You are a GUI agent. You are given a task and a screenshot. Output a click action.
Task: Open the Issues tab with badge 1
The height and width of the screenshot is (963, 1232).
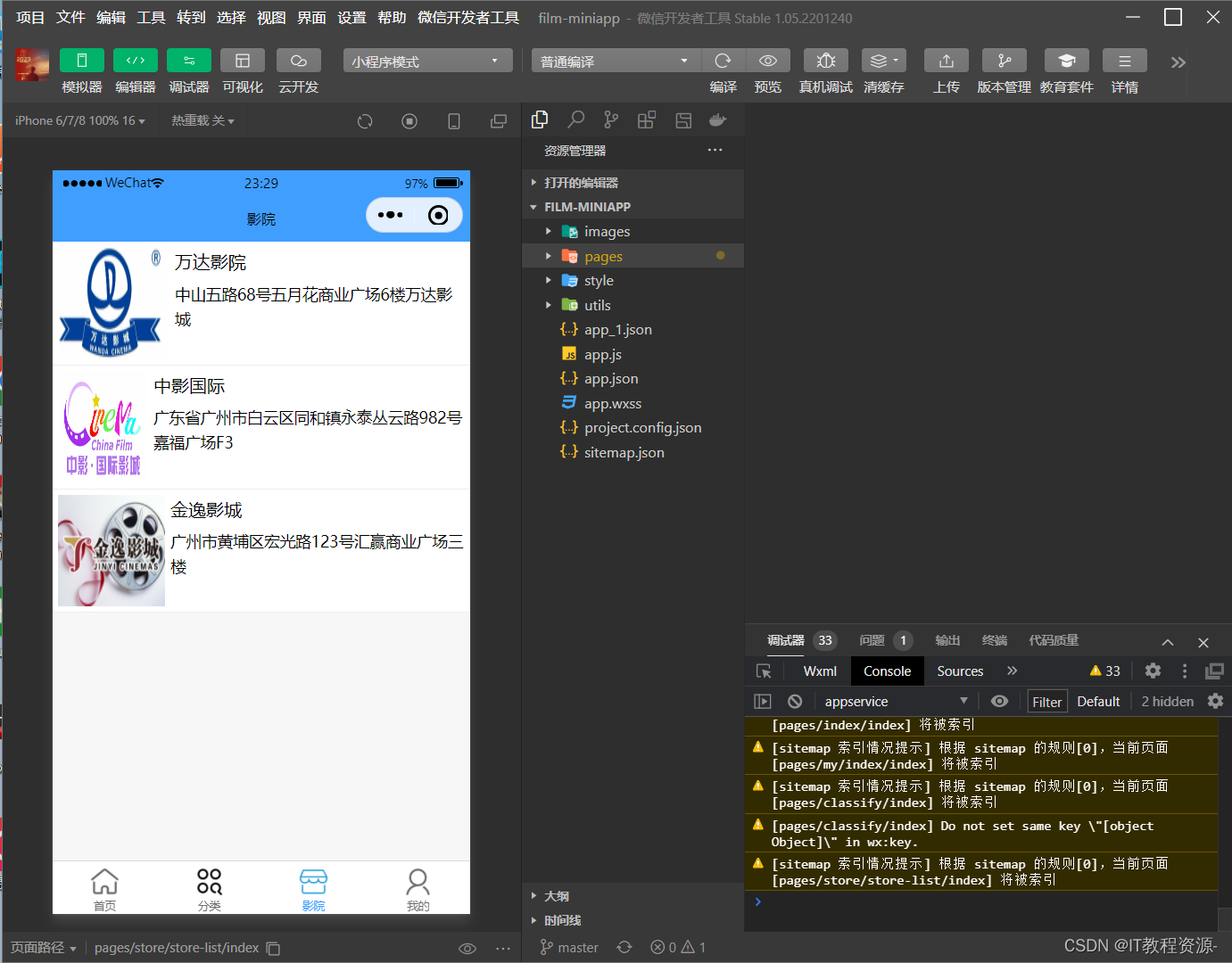click(885, 640)
